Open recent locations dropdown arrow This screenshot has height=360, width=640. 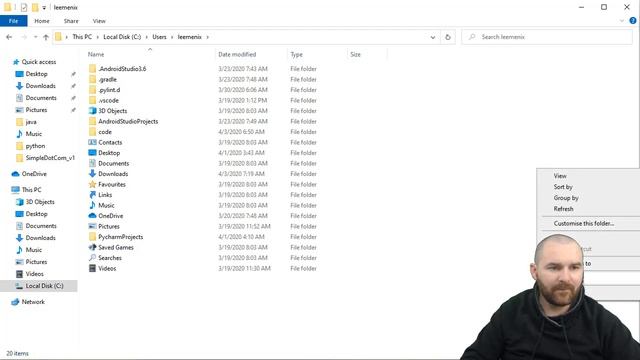click(x=36, y=37)
